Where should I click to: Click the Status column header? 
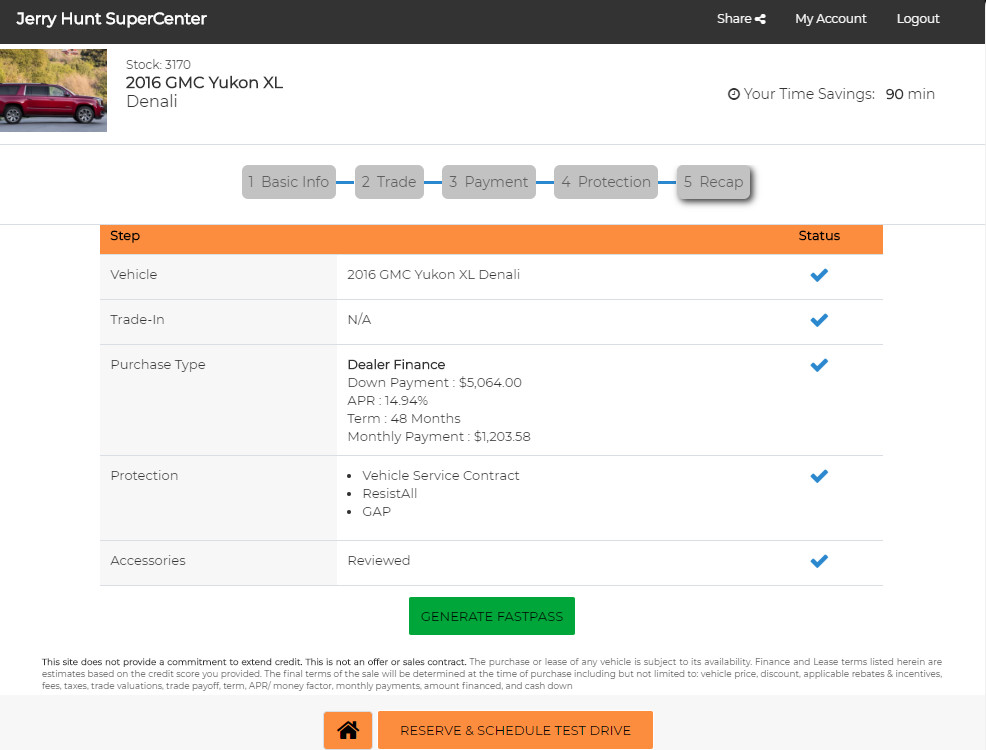point(819,236)
